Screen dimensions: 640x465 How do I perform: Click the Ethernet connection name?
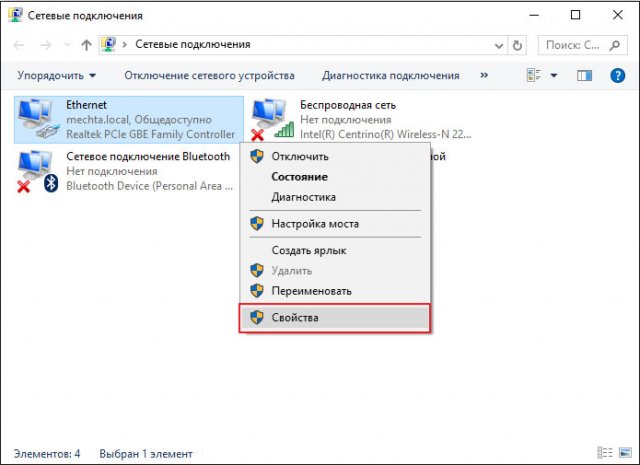click(87, 105)
